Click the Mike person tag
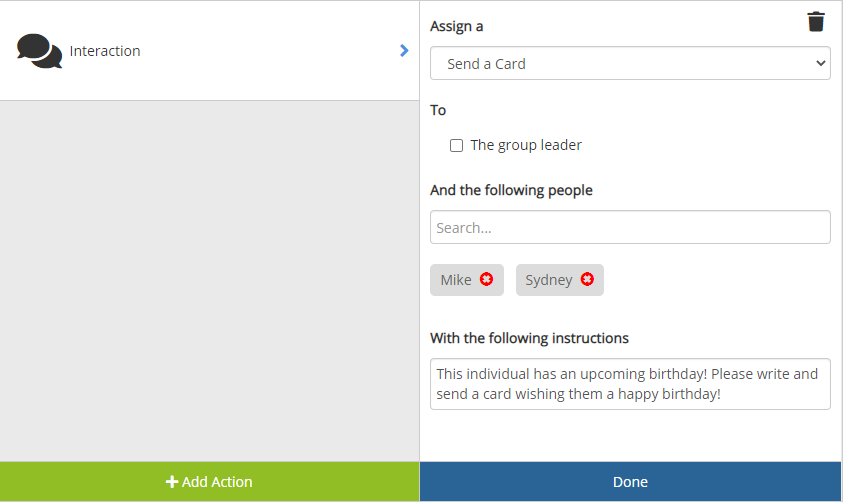The width and height of the screenshot is (843, 502). (x=456, y=280)
